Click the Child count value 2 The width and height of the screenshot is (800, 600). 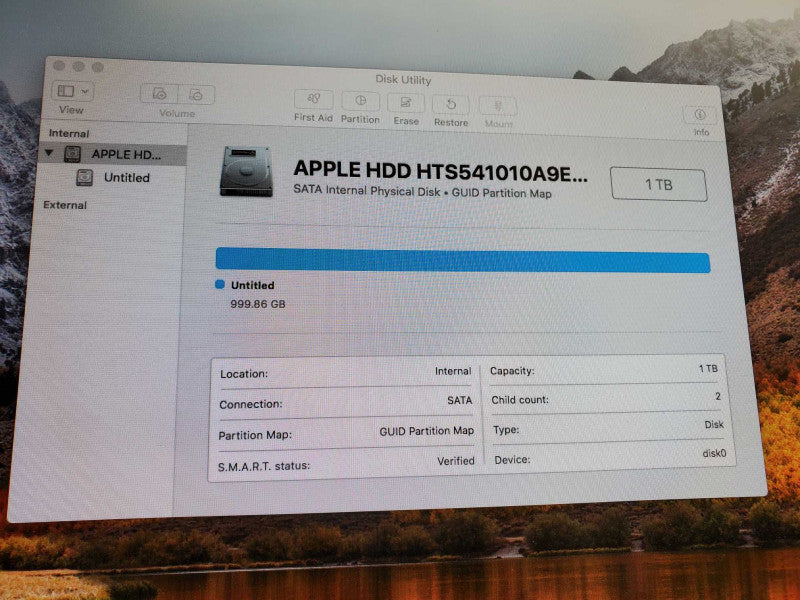coord(718,396)
